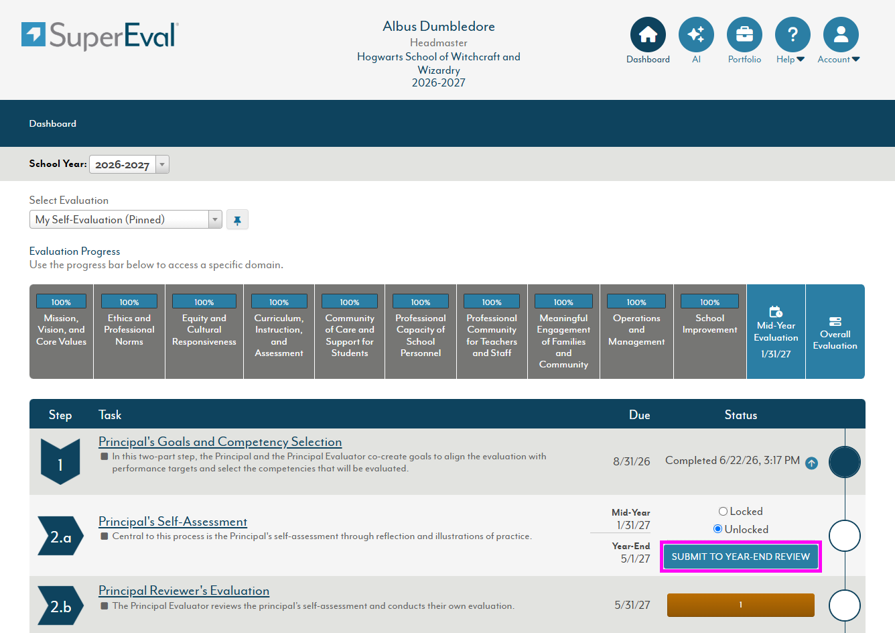This screenshot has width=895, height=633.
Task: Open Community of Care and Support domain
Action: coord(350,332)
